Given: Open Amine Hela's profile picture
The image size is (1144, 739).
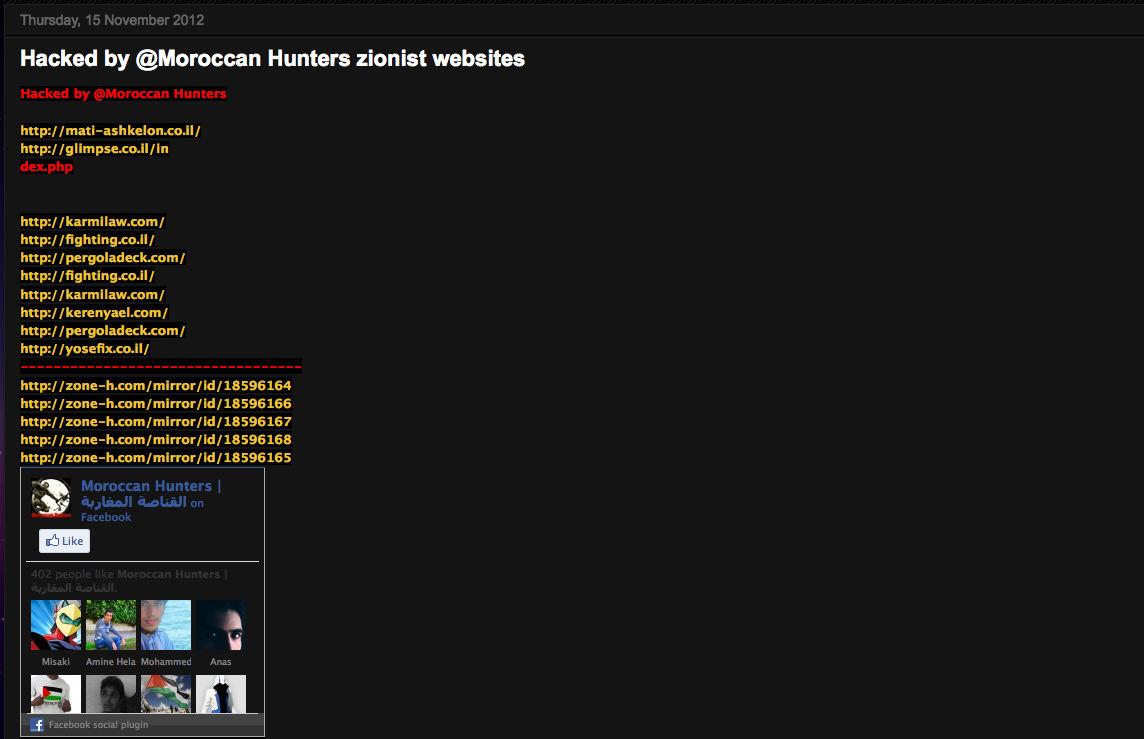Looking at the screenshot, I should [x=111, y=625].
